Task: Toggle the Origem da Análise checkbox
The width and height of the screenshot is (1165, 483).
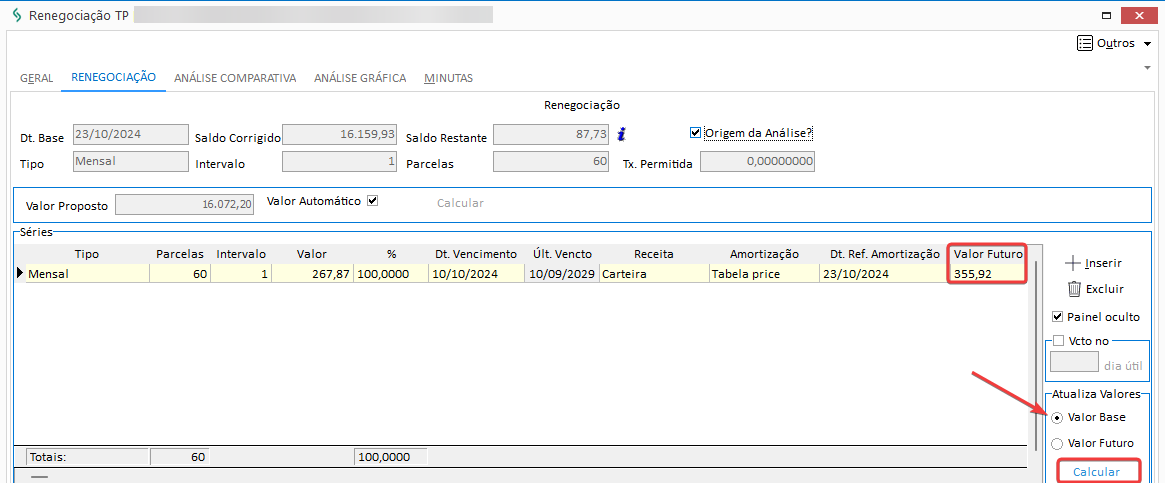Action: coord(696,133)
